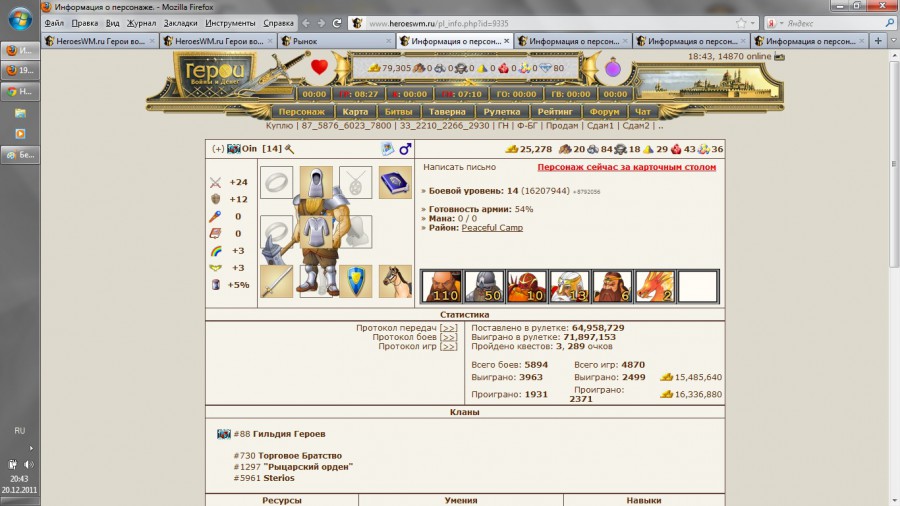Click Написать письмо to send a letter
Screen dimensions: 900x506
pyautogui.click(x=459, y=167)
